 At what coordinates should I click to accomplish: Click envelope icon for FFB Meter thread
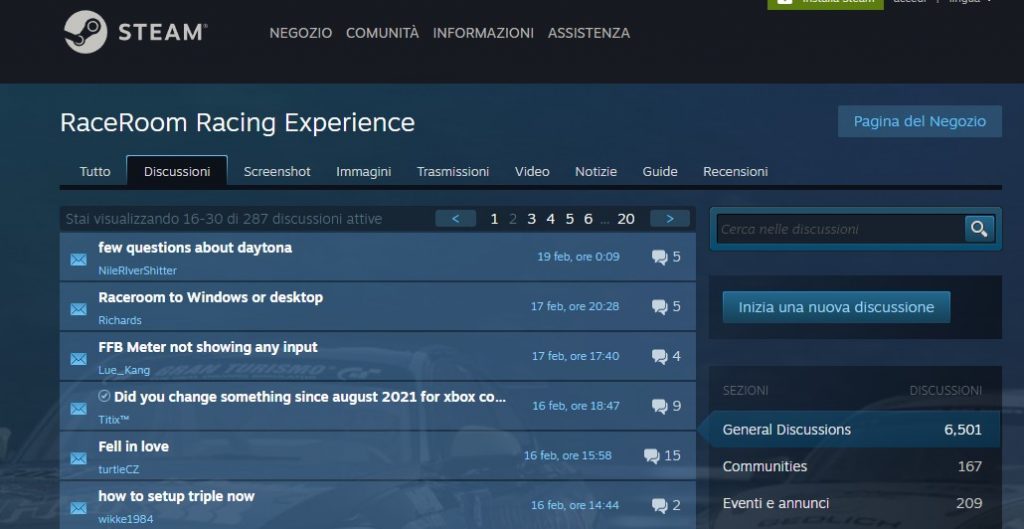(x=78, y=359)
